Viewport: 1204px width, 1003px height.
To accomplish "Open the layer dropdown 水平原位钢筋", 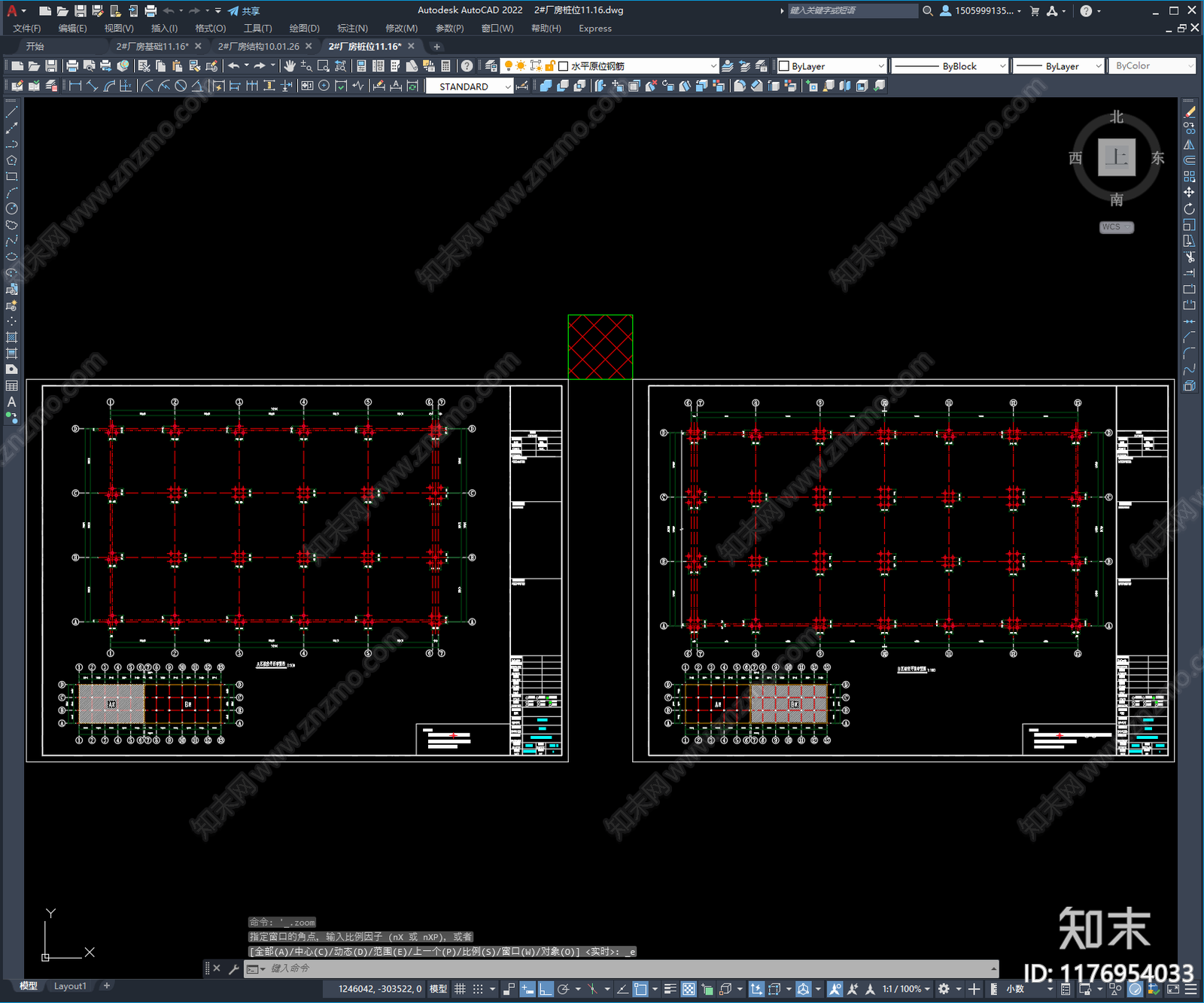I will (x=610, y=66).
